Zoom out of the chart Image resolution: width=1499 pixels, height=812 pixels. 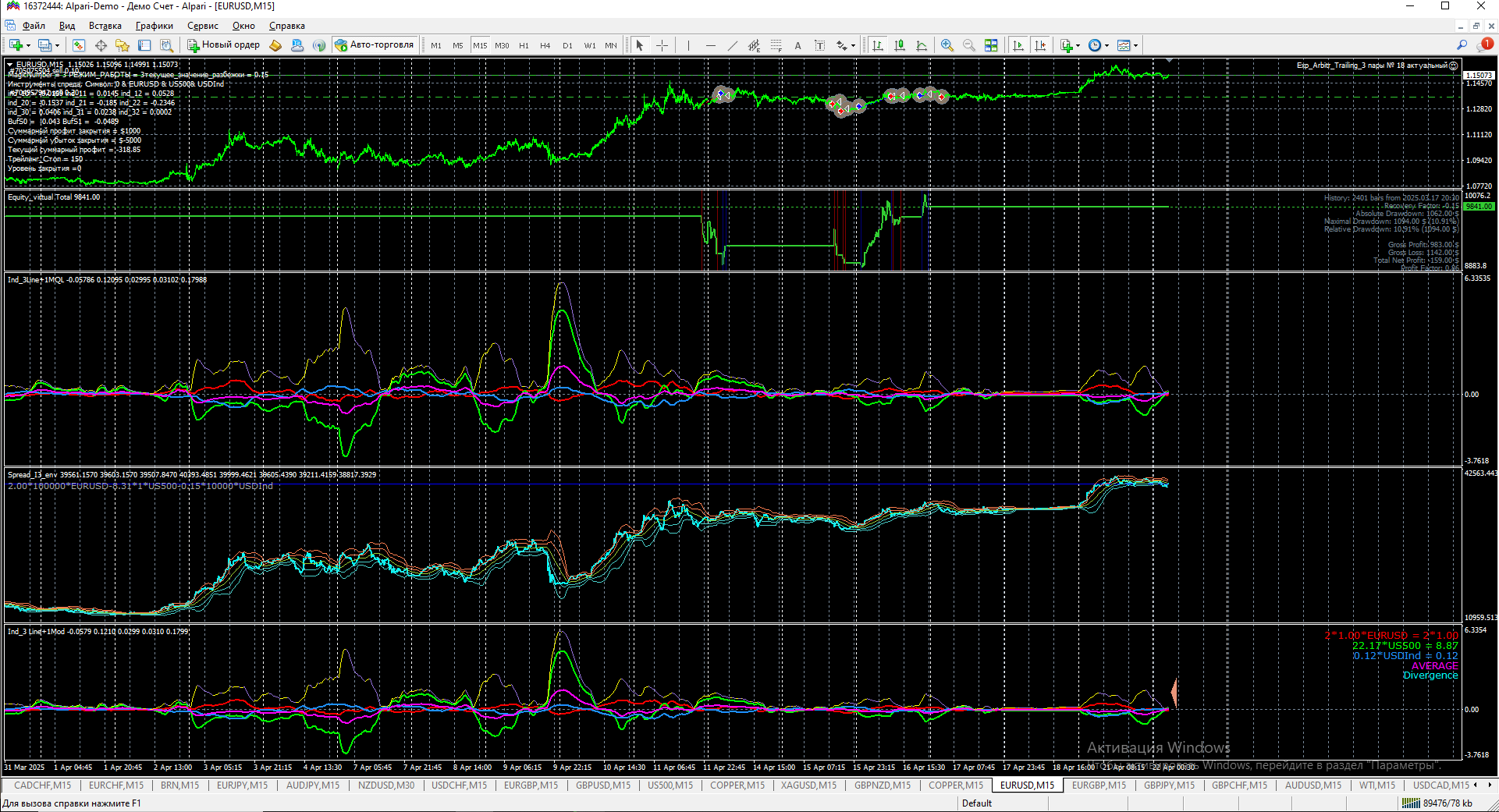click(969, 45)
